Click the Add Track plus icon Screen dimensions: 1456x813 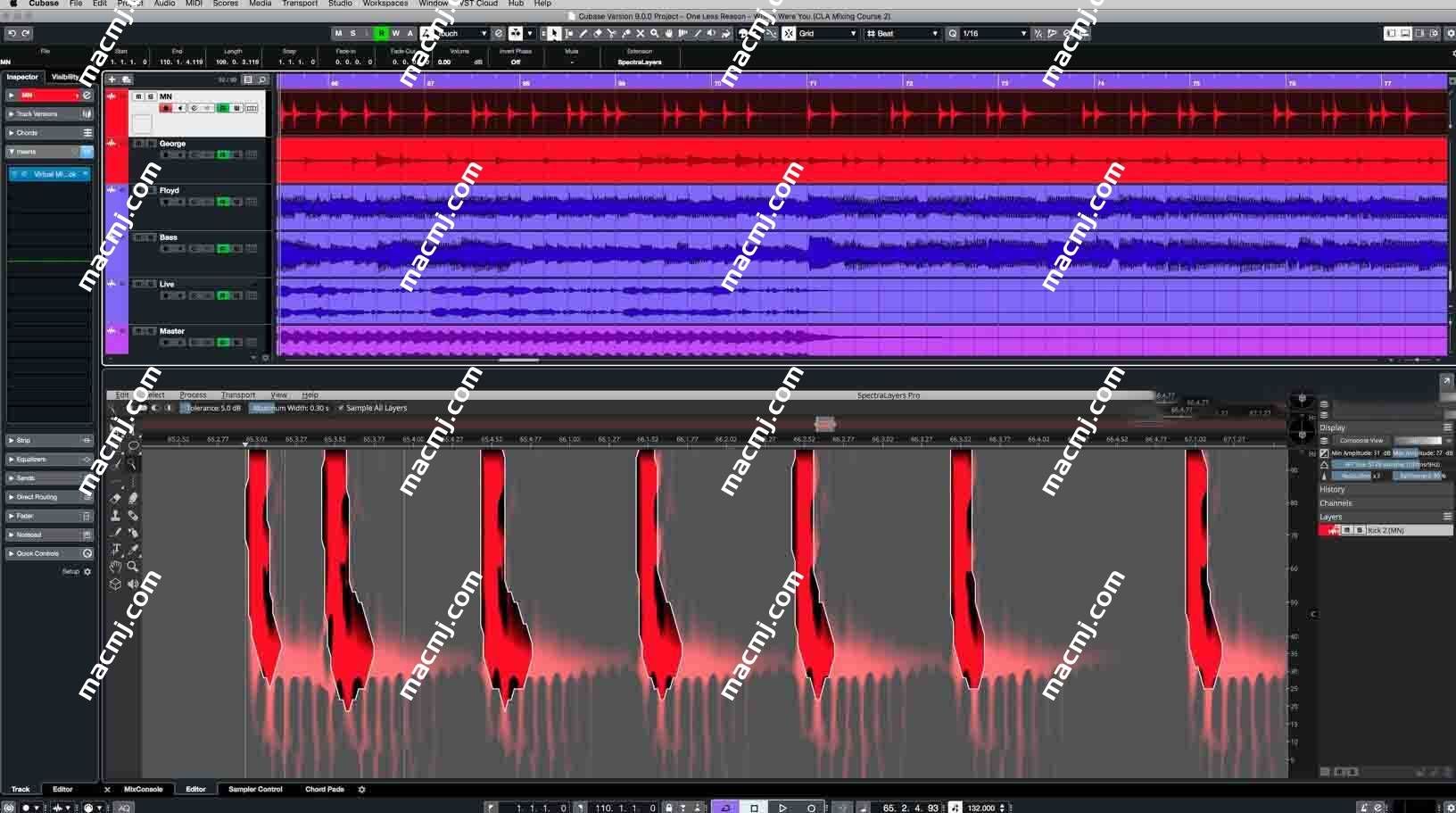[112, 79]
